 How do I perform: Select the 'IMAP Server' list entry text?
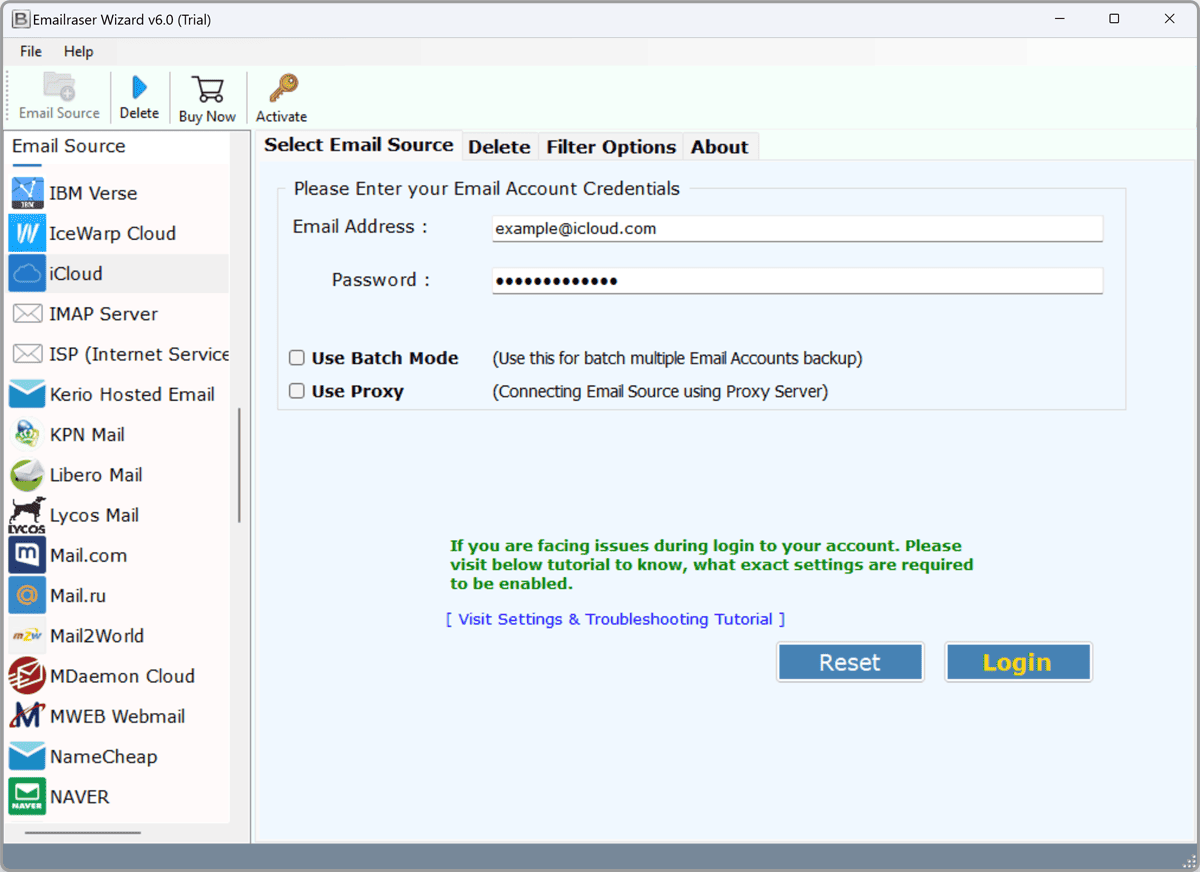[x=103, y=314]
